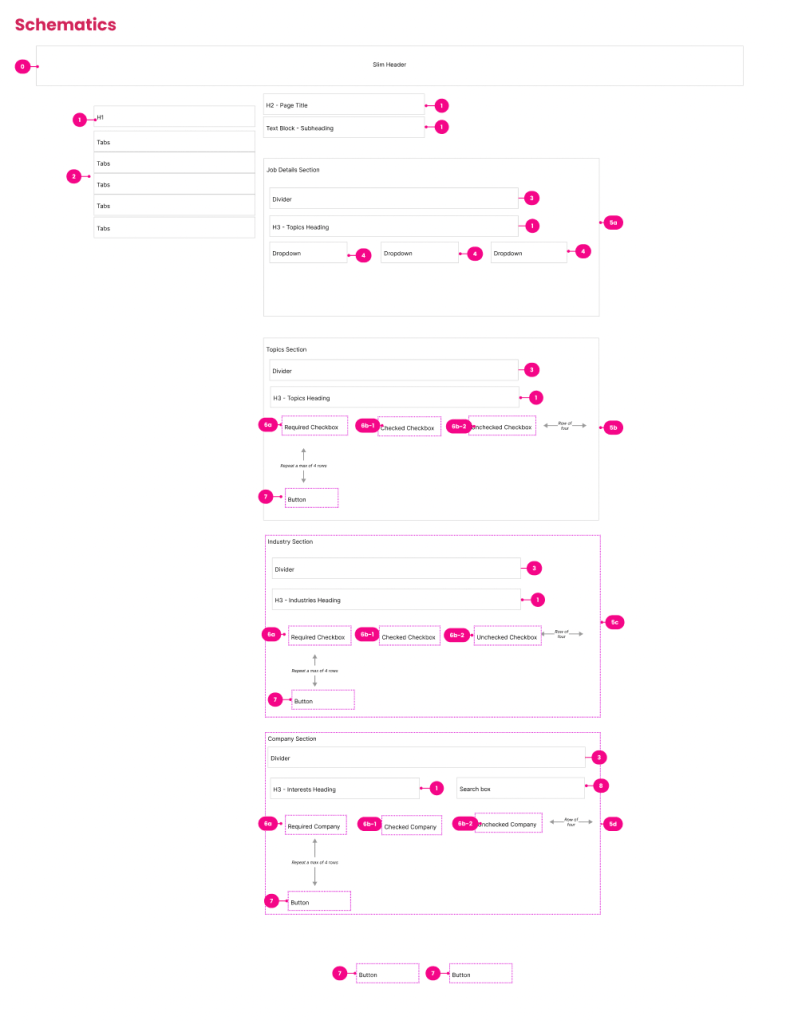
Task: Select the 5b badge beside Topics Section
Action: tap(614, 427)
